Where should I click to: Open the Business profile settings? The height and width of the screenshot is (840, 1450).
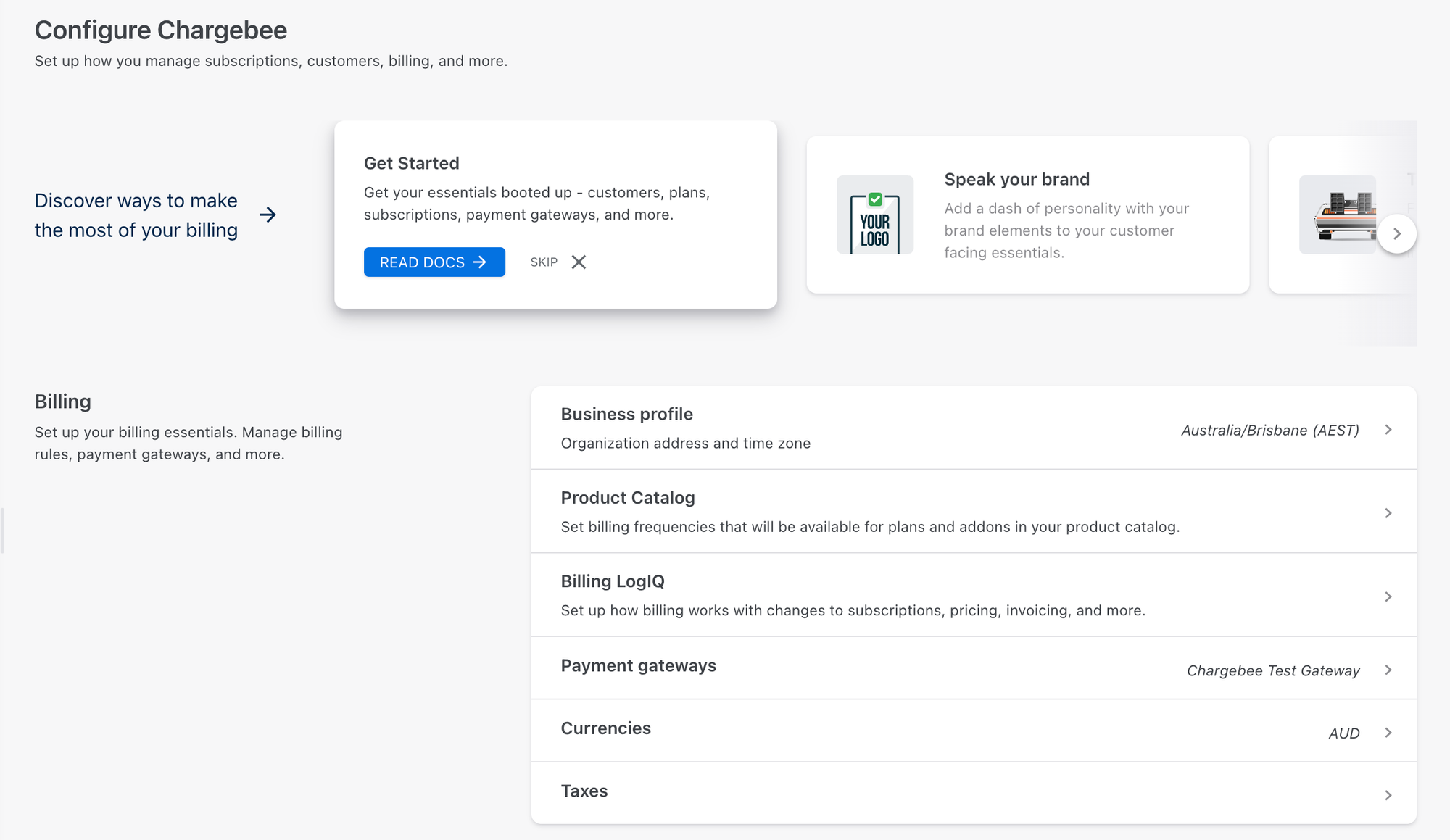point(626,415)
